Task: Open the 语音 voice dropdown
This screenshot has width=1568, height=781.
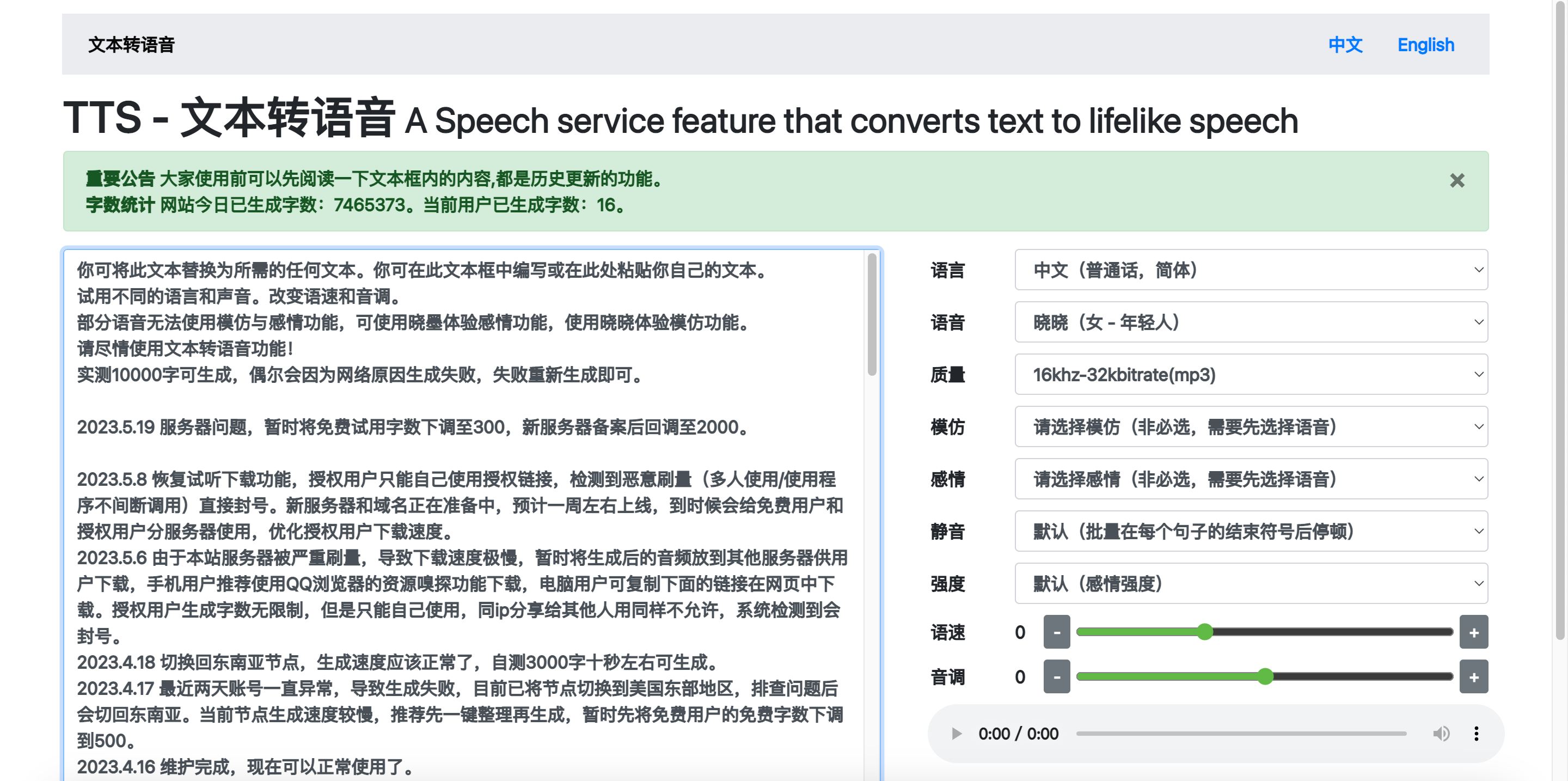Action: 1251,322
